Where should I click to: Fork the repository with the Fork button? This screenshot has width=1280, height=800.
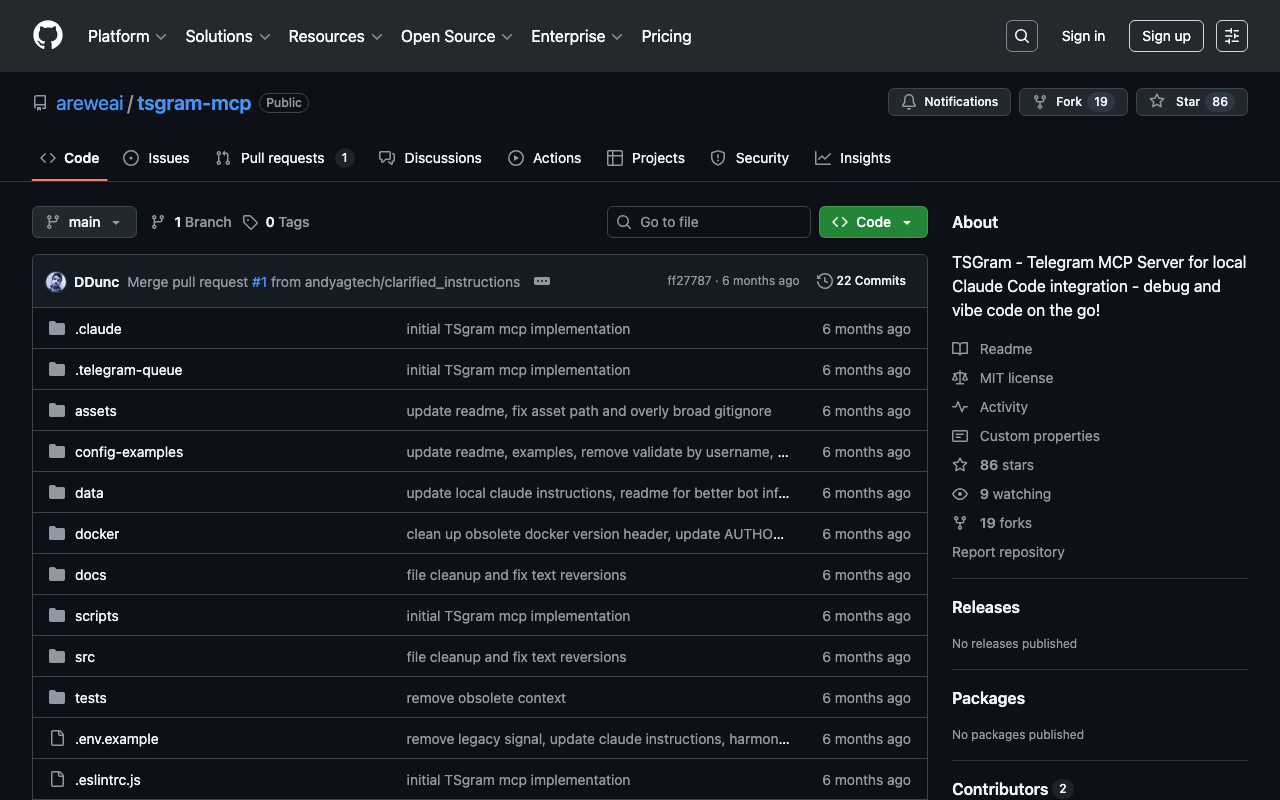[1072, 102]
